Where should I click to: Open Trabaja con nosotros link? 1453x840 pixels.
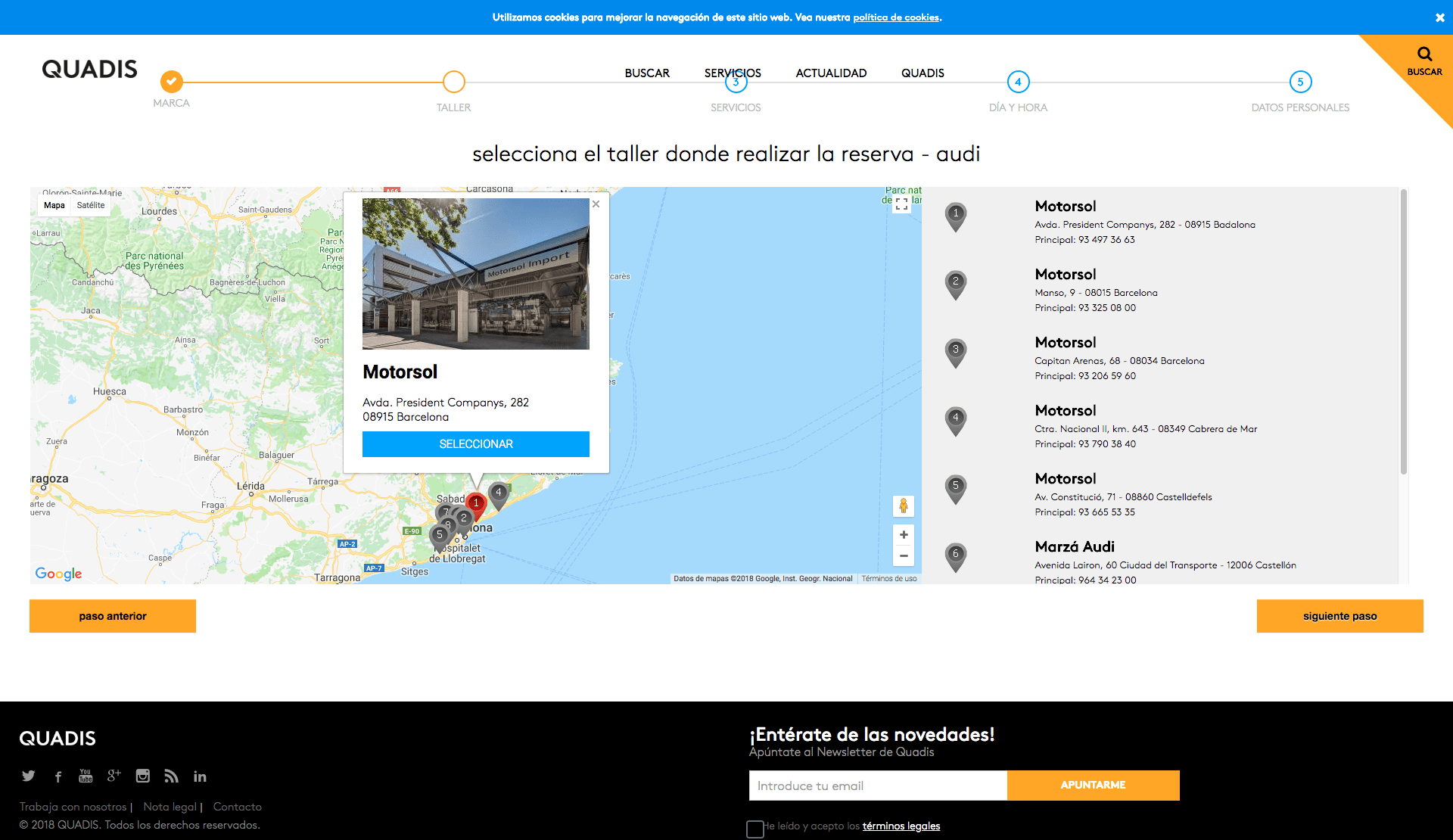[x=73, y=807]
